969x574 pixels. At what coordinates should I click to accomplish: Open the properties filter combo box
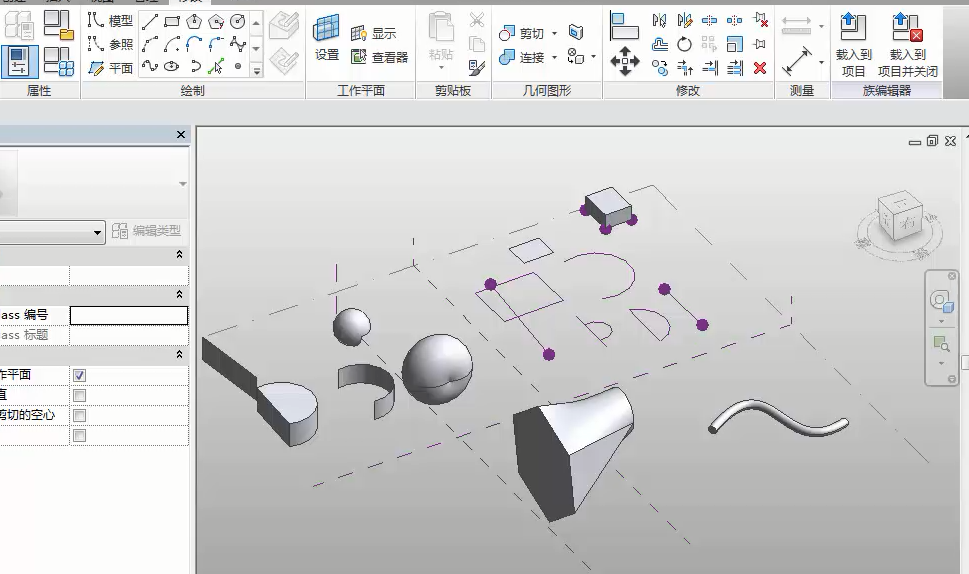coord(52,232)
